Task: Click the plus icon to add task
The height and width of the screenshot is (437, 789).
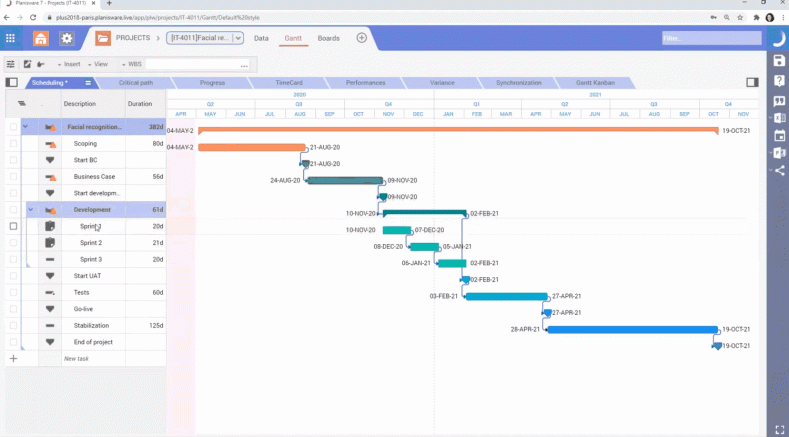Action: (x=14, y=358)
